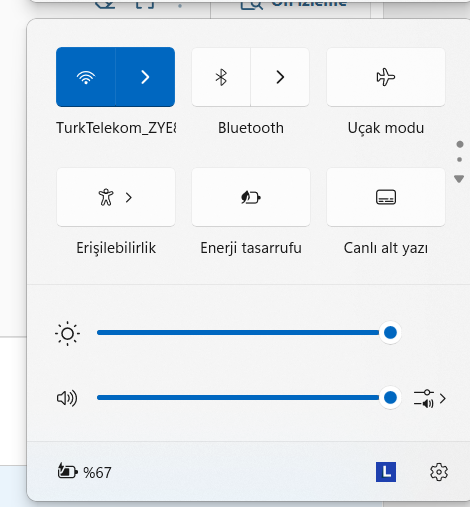470x507 pixels.
Task: Click the brightness sun icon
Action: tap(67, 333)
